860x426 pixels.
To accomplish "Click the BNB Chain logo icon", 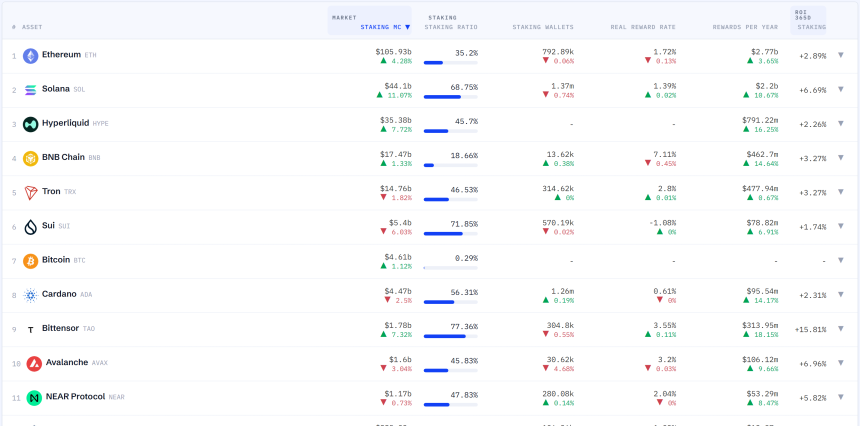I will (30, 158).
